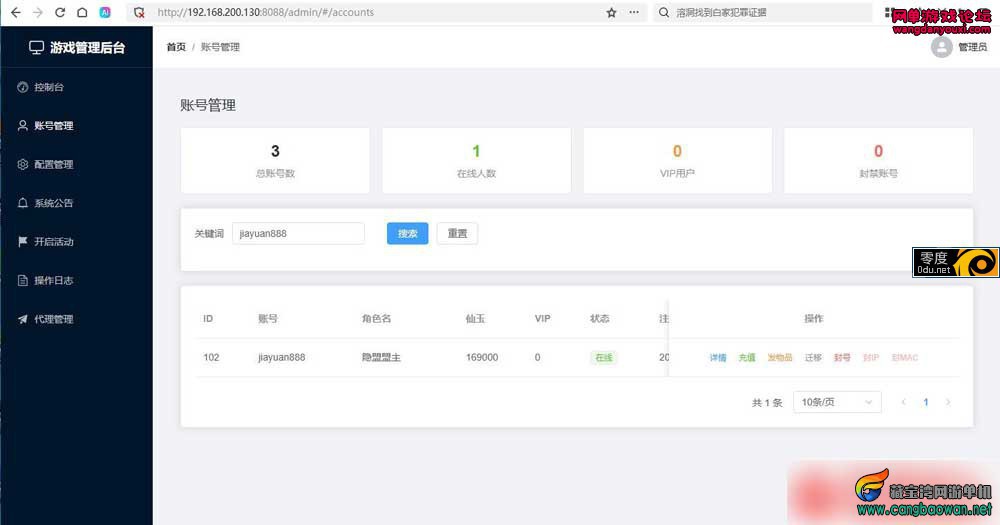Click the 总账号数 stat card showing 3
Image resolution: width=1000 pixels, height=525 pixels.
(275, 161)
